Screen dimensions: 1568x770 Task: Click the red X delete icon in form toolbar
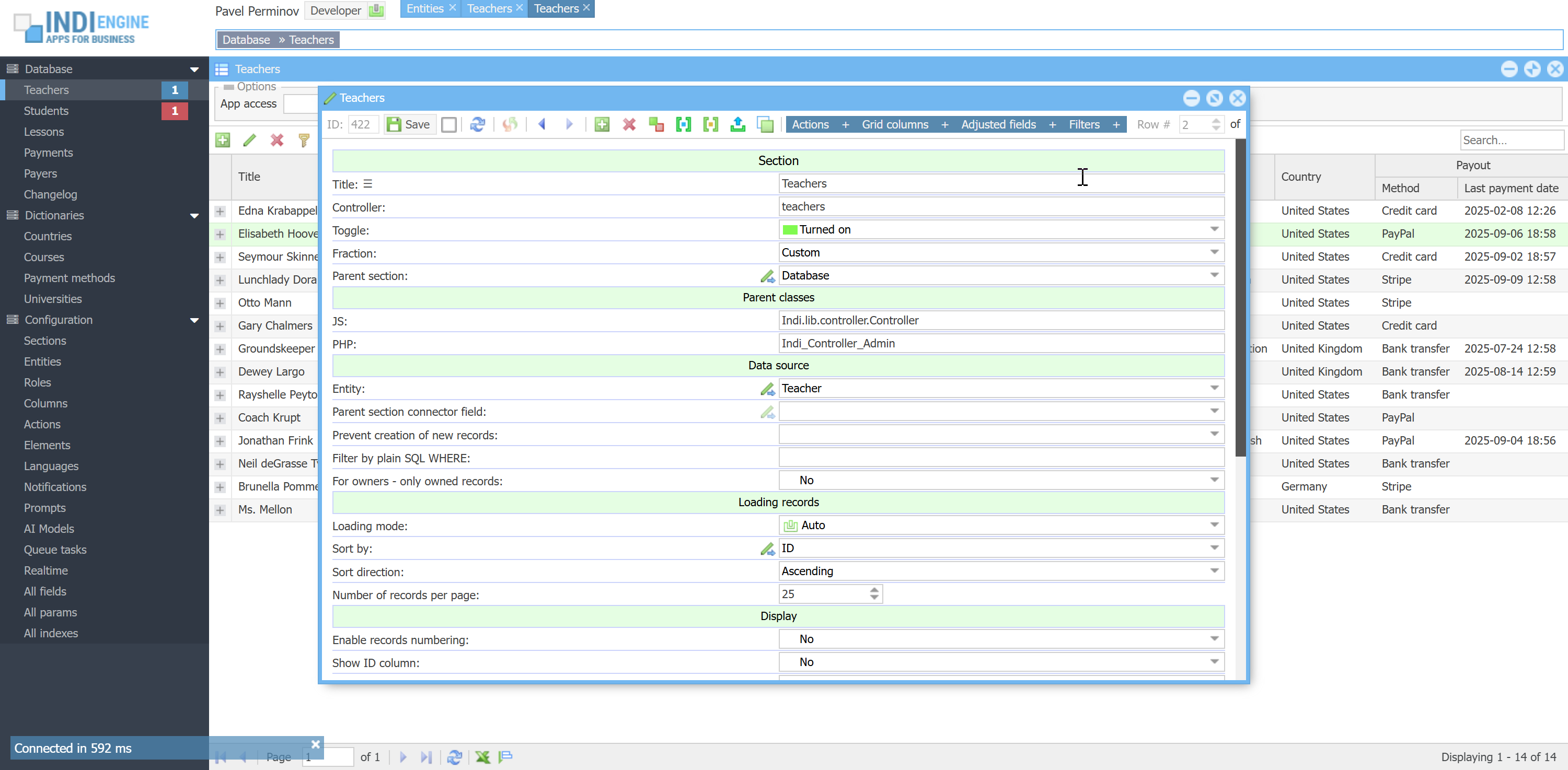(629, 124)
